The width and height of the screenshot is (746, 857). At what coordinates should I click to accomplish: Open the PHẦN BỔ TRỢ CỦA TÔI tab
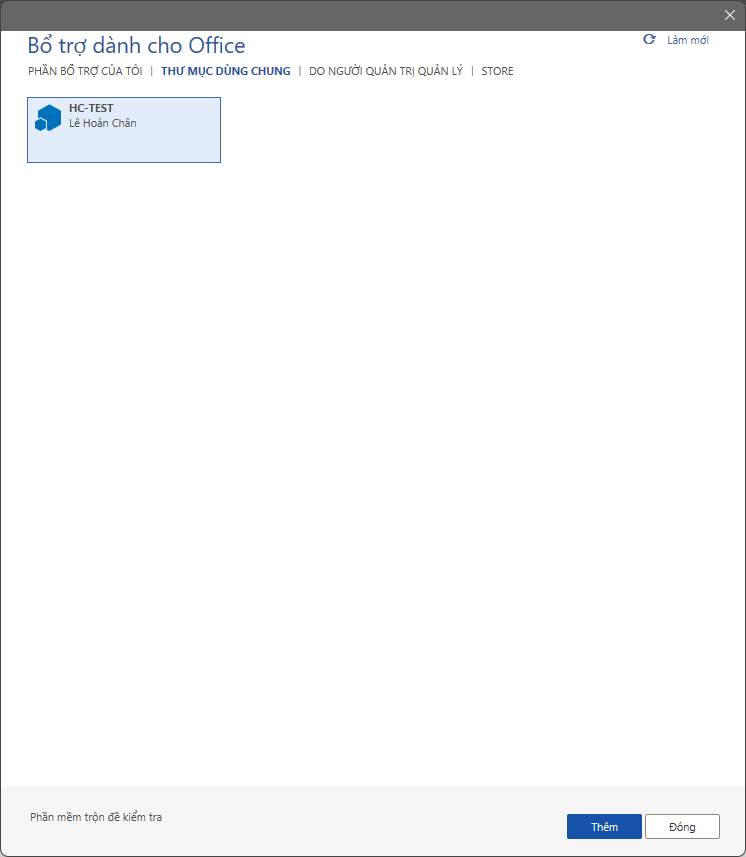(x=85, y=71)
